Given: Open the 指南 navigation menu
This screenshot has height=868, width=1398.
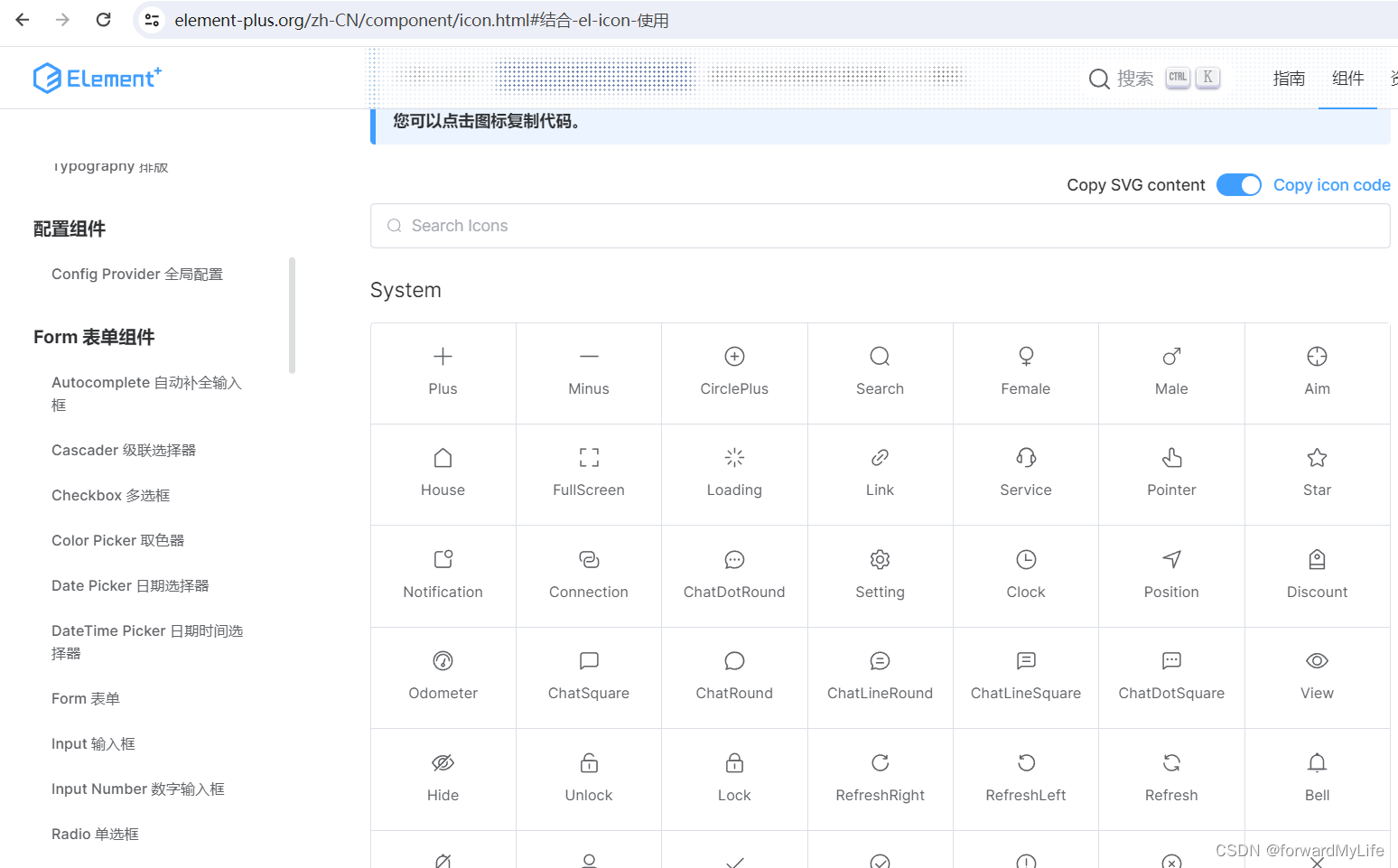Looking at the screenshot, I should (x=1289, y=79).
